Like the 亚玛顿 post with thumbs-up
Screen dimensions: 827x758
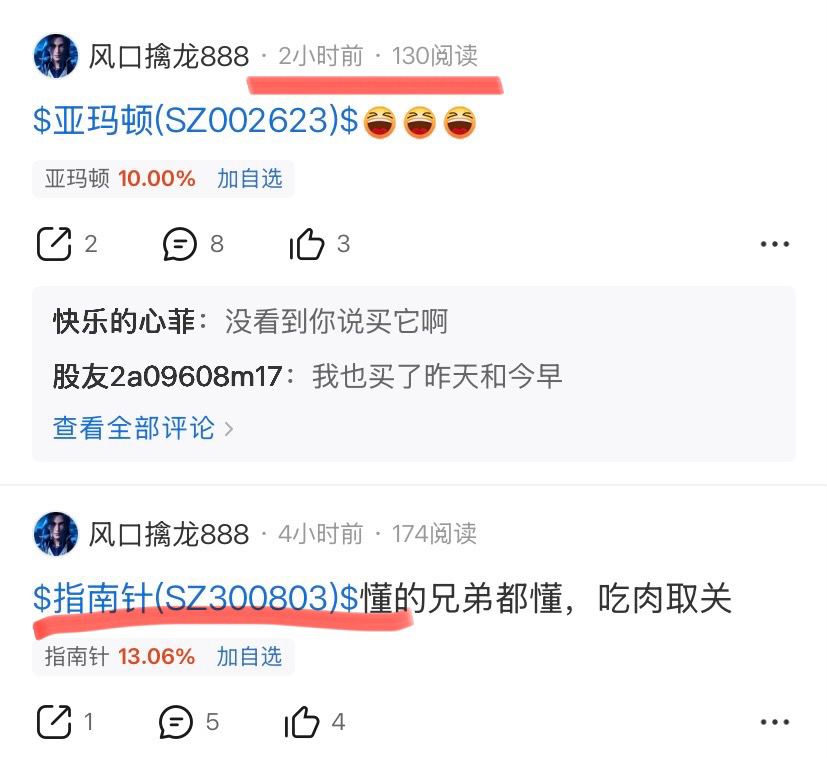(306, 244)
